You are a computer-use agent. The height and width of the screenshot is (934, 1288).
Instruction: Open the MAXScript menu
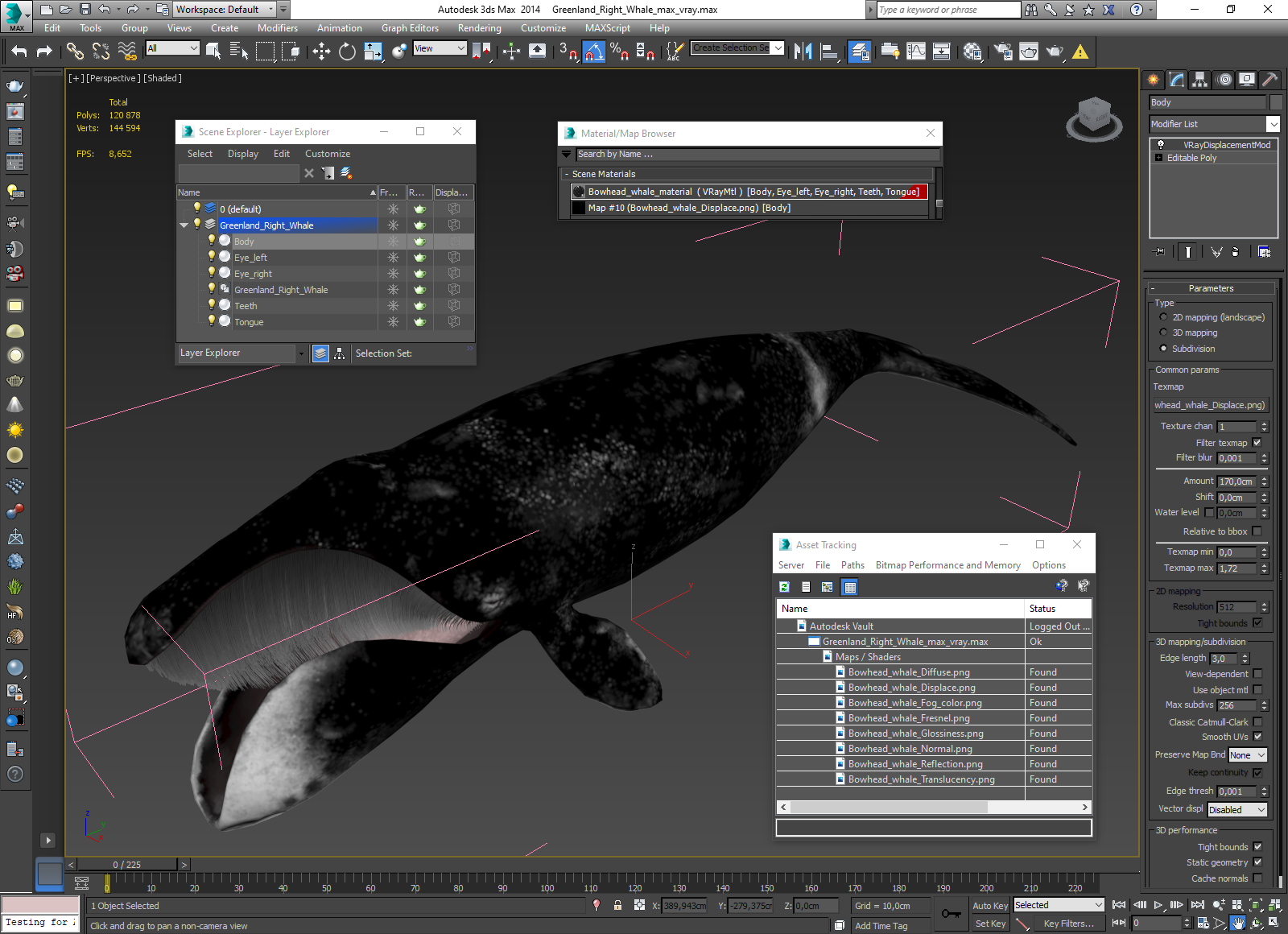click(608, 28)
